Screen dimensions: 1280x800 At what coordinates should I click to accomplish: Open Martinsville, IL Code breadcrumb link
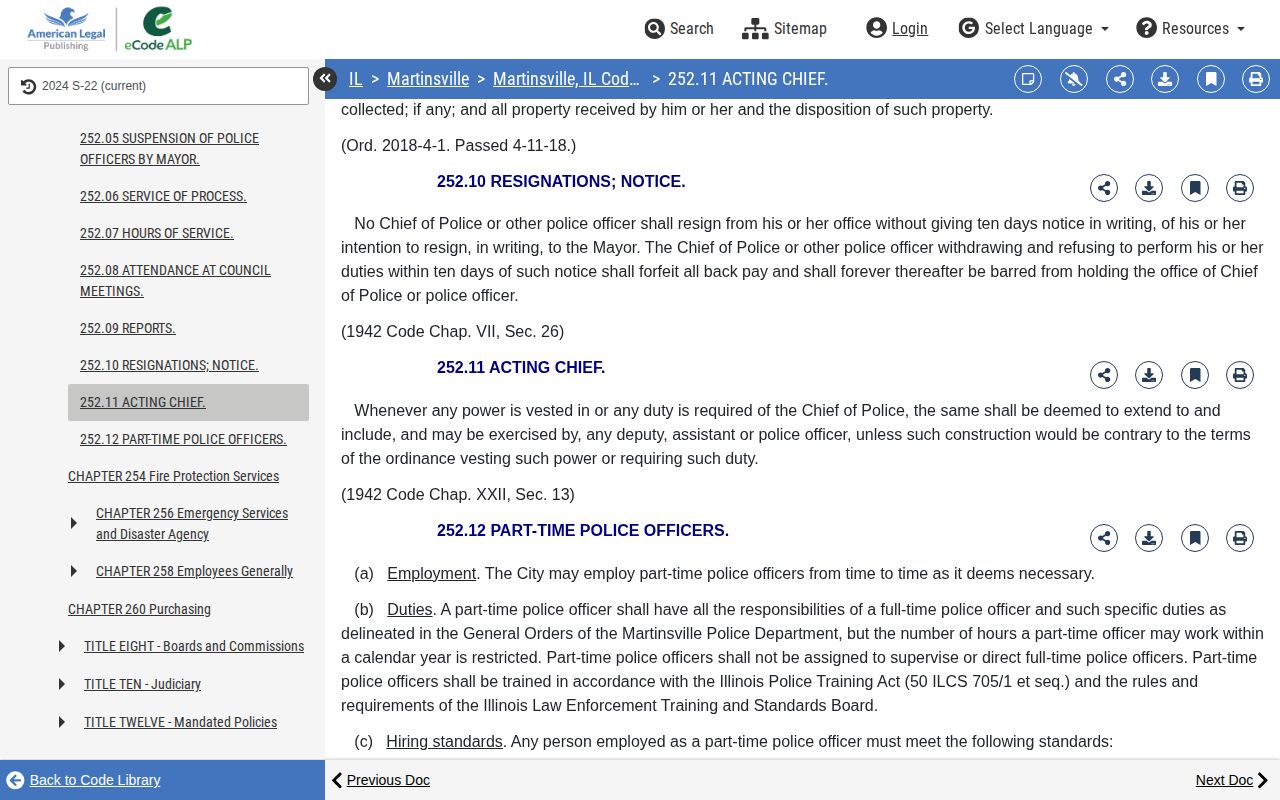(x=566, y=79)
